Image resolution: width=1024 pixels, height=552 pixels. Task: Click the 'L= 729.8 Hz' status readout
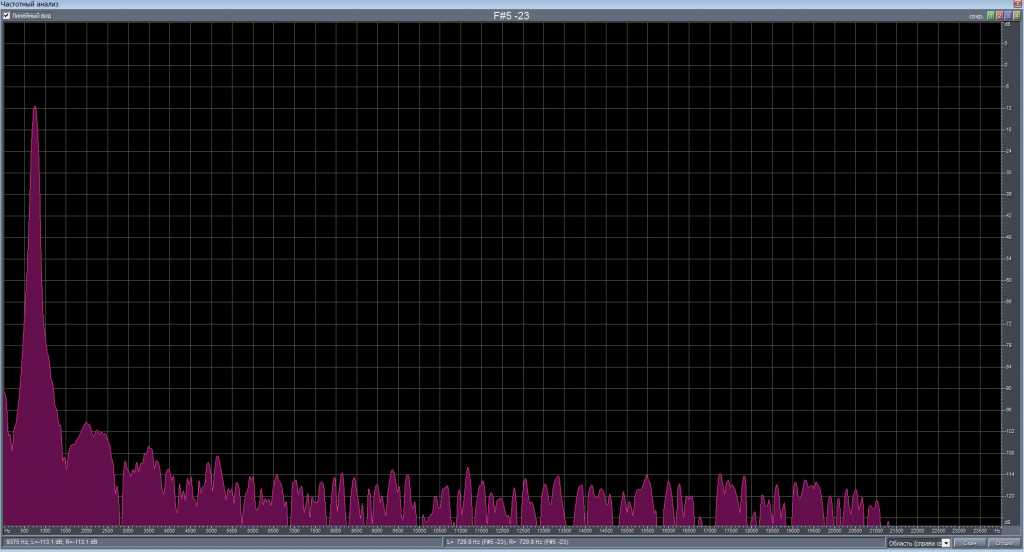pos(507,542)
